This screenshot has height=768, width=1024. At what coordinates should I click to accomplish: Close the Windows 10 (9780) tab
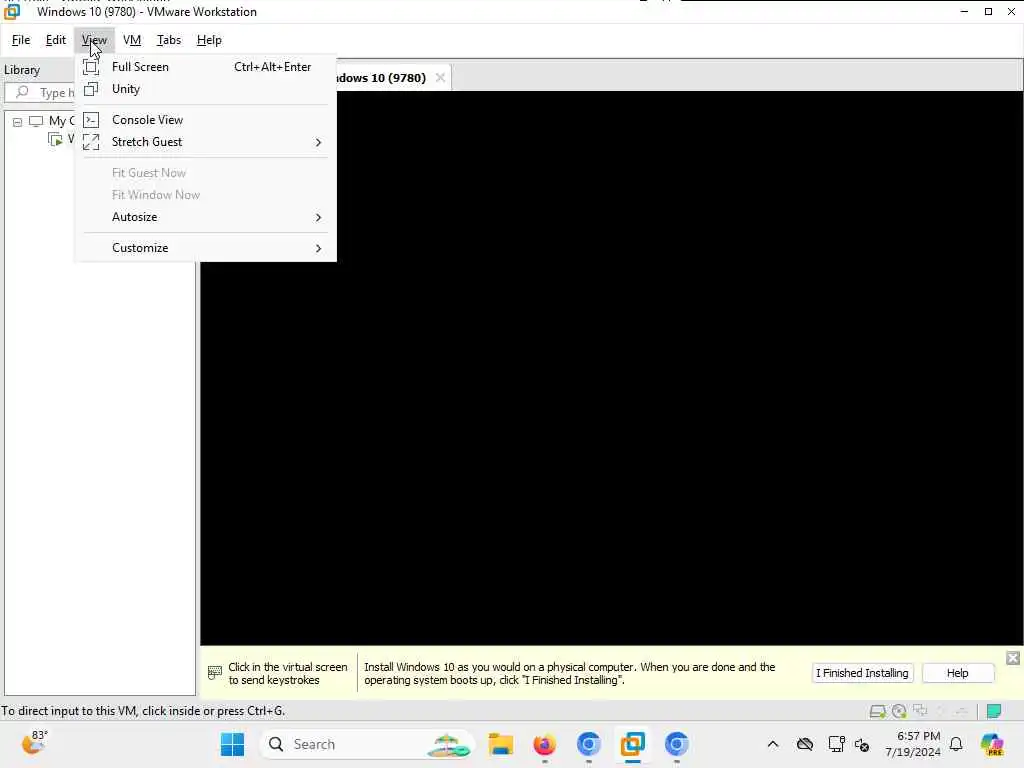[440, 78]
